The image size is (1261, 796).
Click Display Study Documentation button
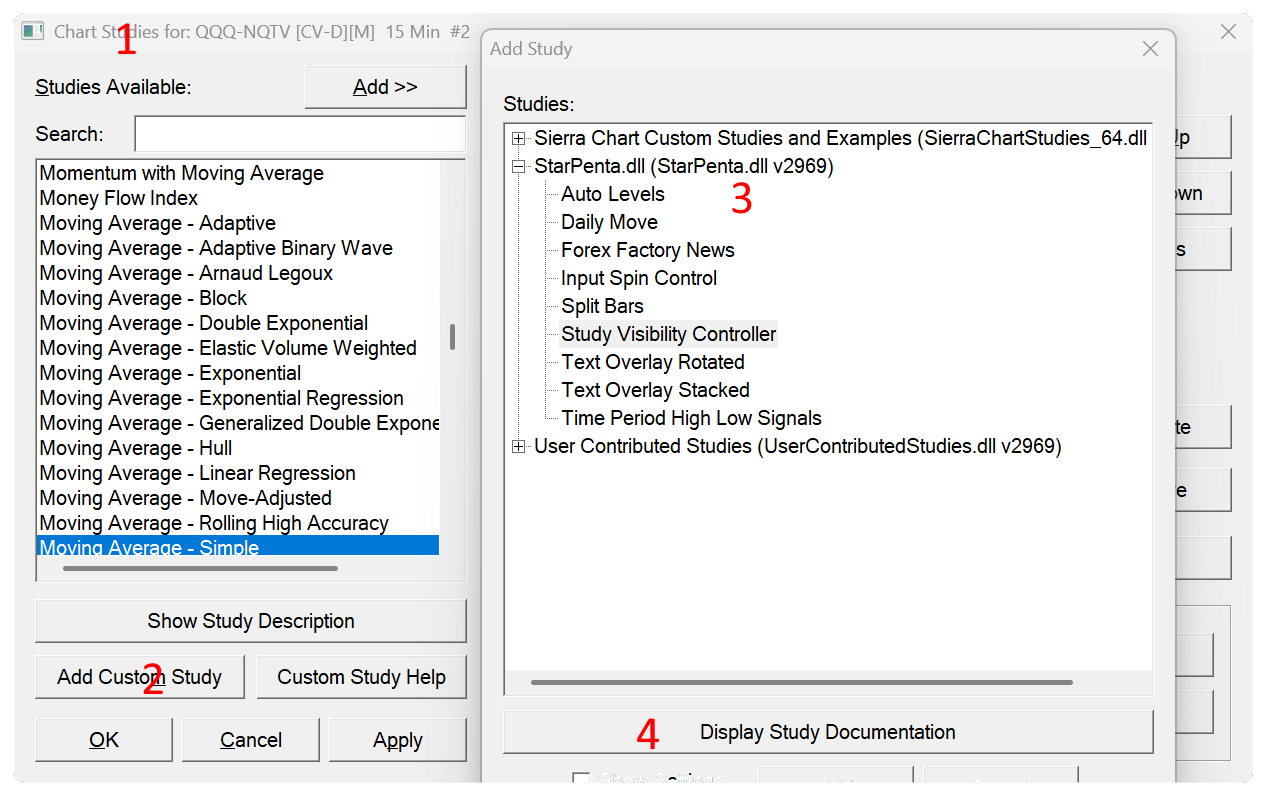828,732
